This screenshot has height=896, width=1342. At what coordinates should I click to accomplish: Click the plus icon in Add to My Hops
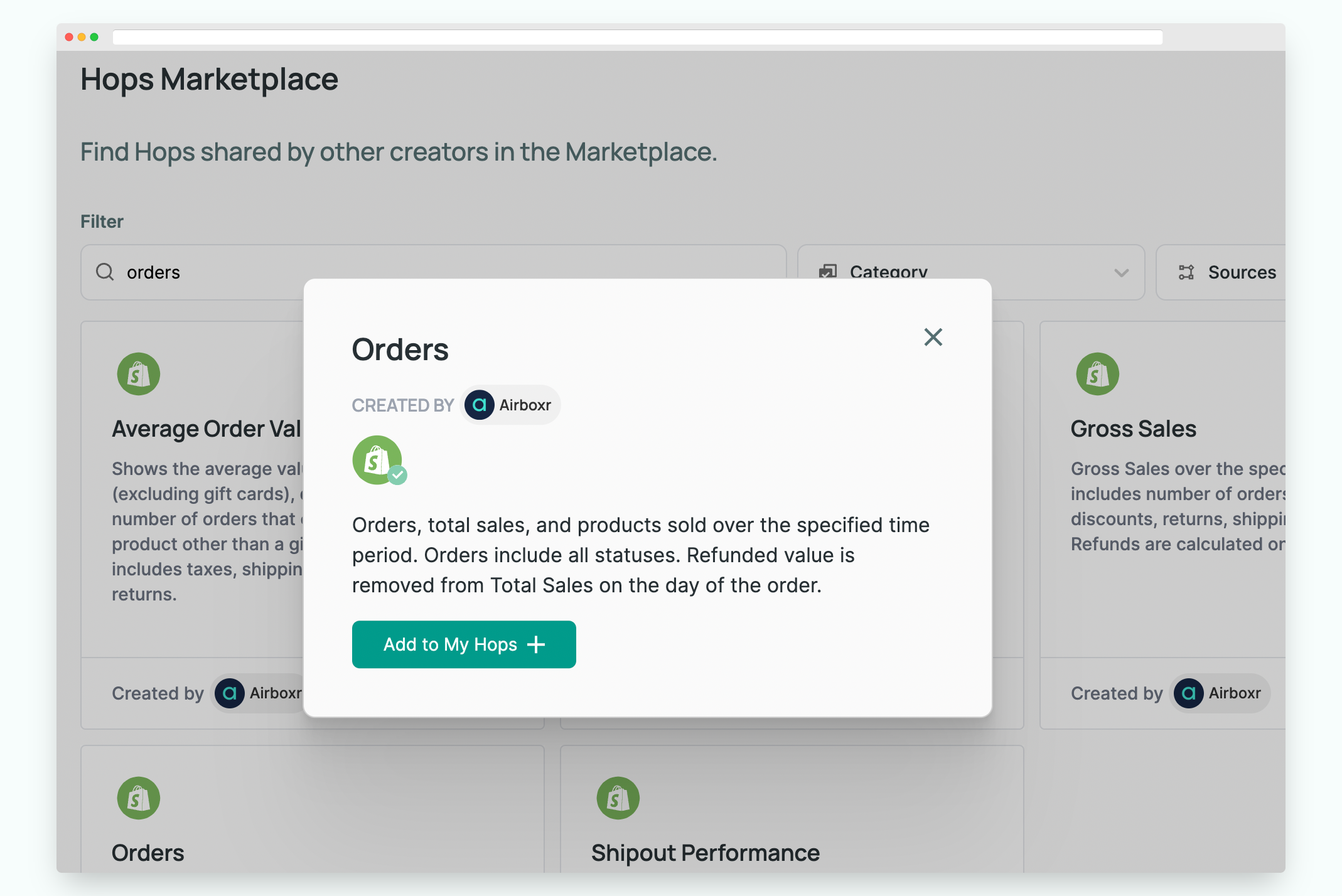tap(536, 644)
